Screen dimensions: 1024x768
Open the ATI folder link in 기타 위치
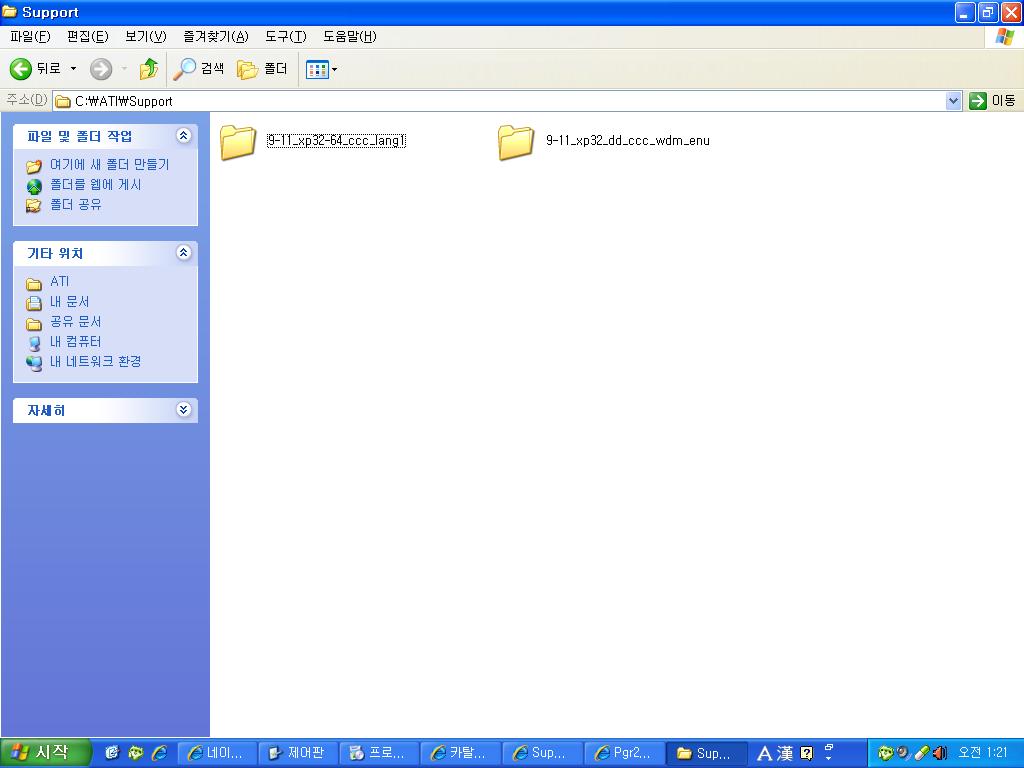pyautogui.click(x=59, y=281)
